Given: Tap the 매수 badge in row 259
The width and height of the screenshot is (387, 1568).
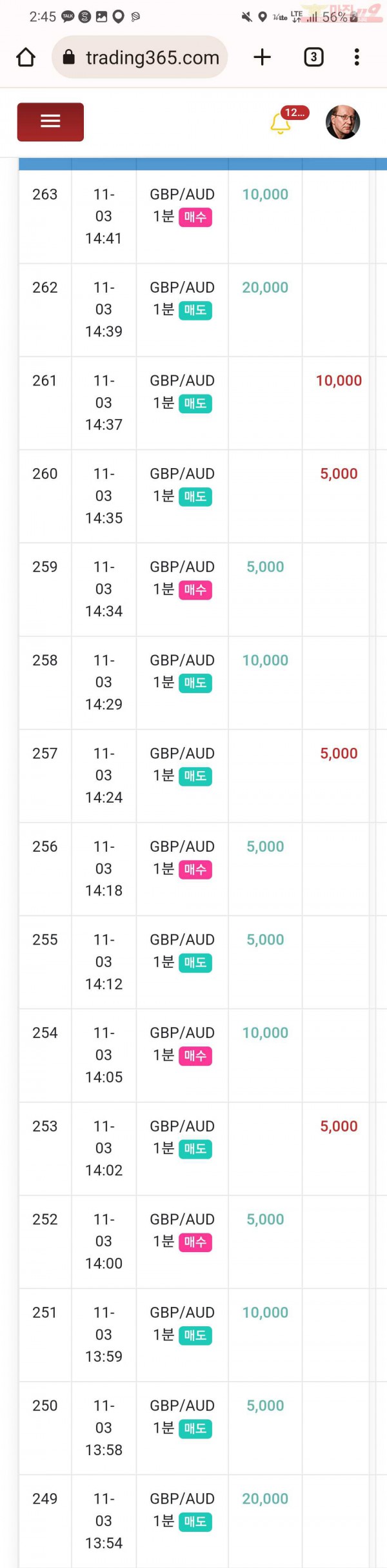Looking at the screenshot, I should click(195, 590).
